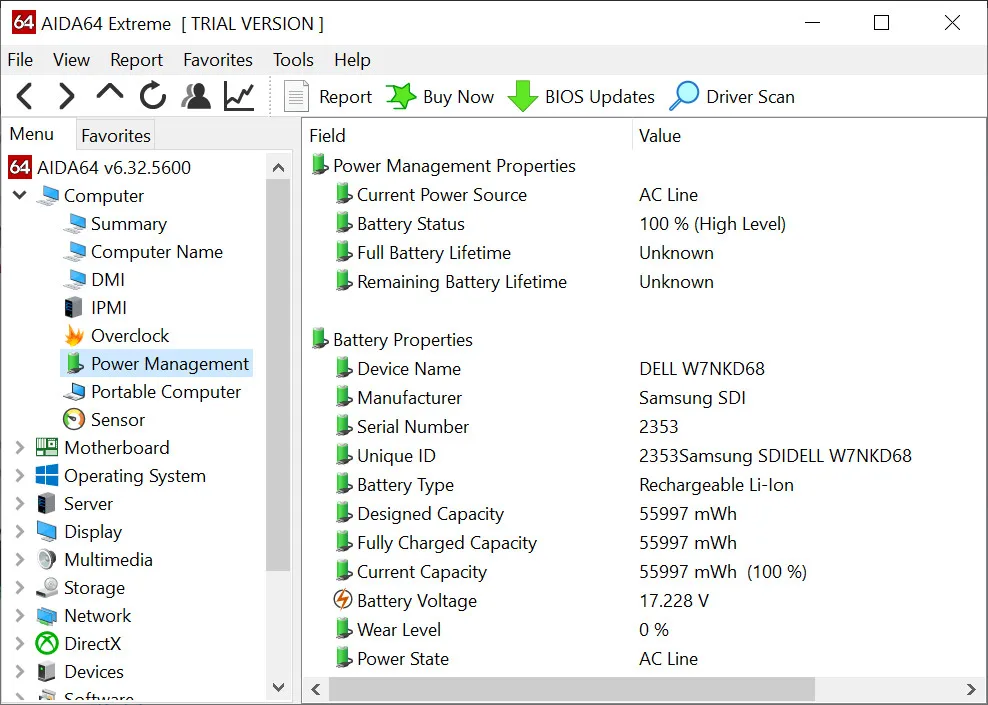Screen dimensions: 988x705
Task: Click the horizontal scrollbar left arrow
Action: click(x=316, y=689)
